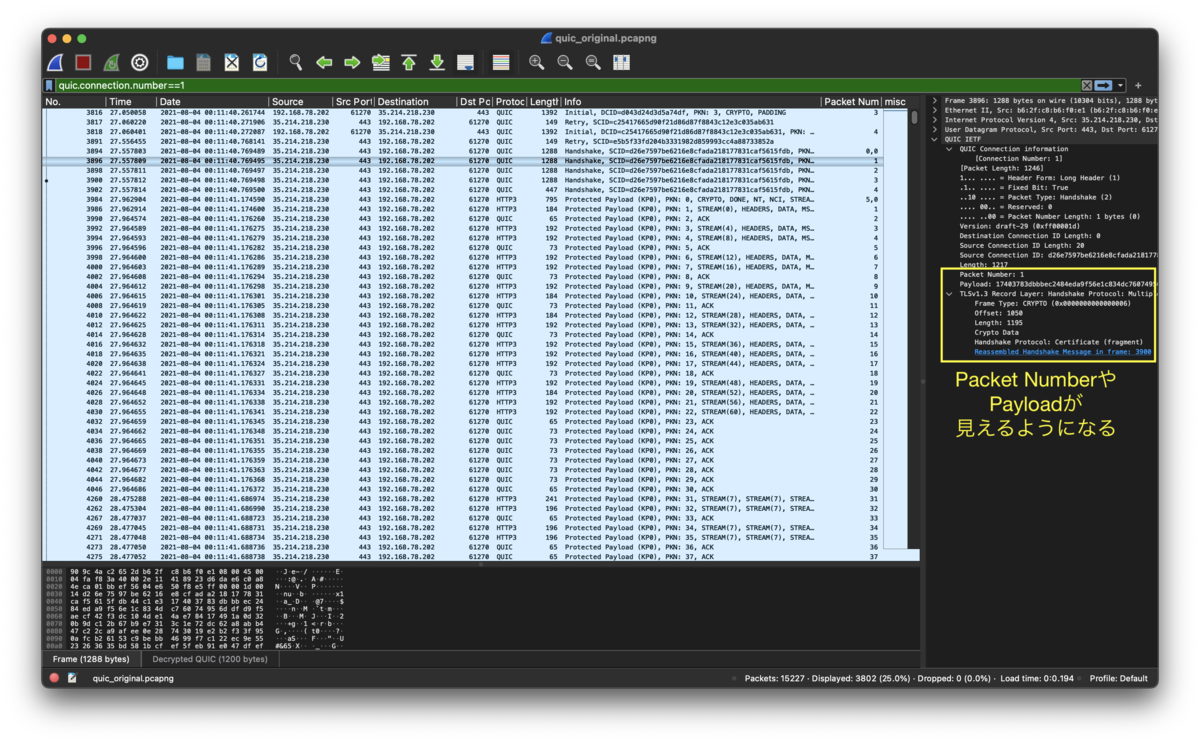The image size is (1200, 743).
Task: Restart current capture with green fin icon
Action: pyautogui.click(x=112, y=63)
